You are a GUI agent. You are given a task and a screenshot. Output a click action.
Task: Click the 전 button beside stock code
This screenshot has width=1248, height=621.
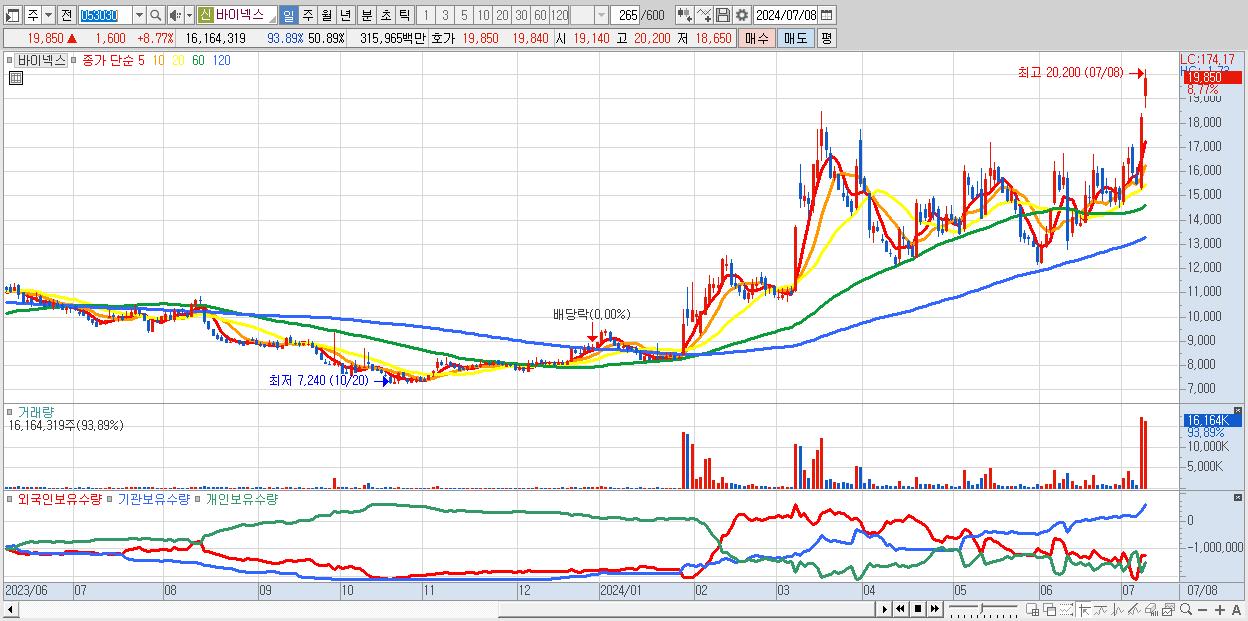pos(66,15)
